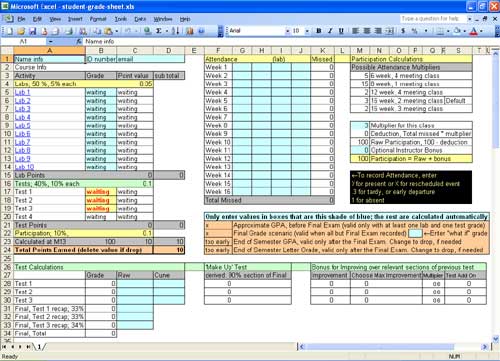Open the Name Box dropdown arrow
Image resolution: width=500 pixels, height=361 pixels.
[x=50, y=41]
